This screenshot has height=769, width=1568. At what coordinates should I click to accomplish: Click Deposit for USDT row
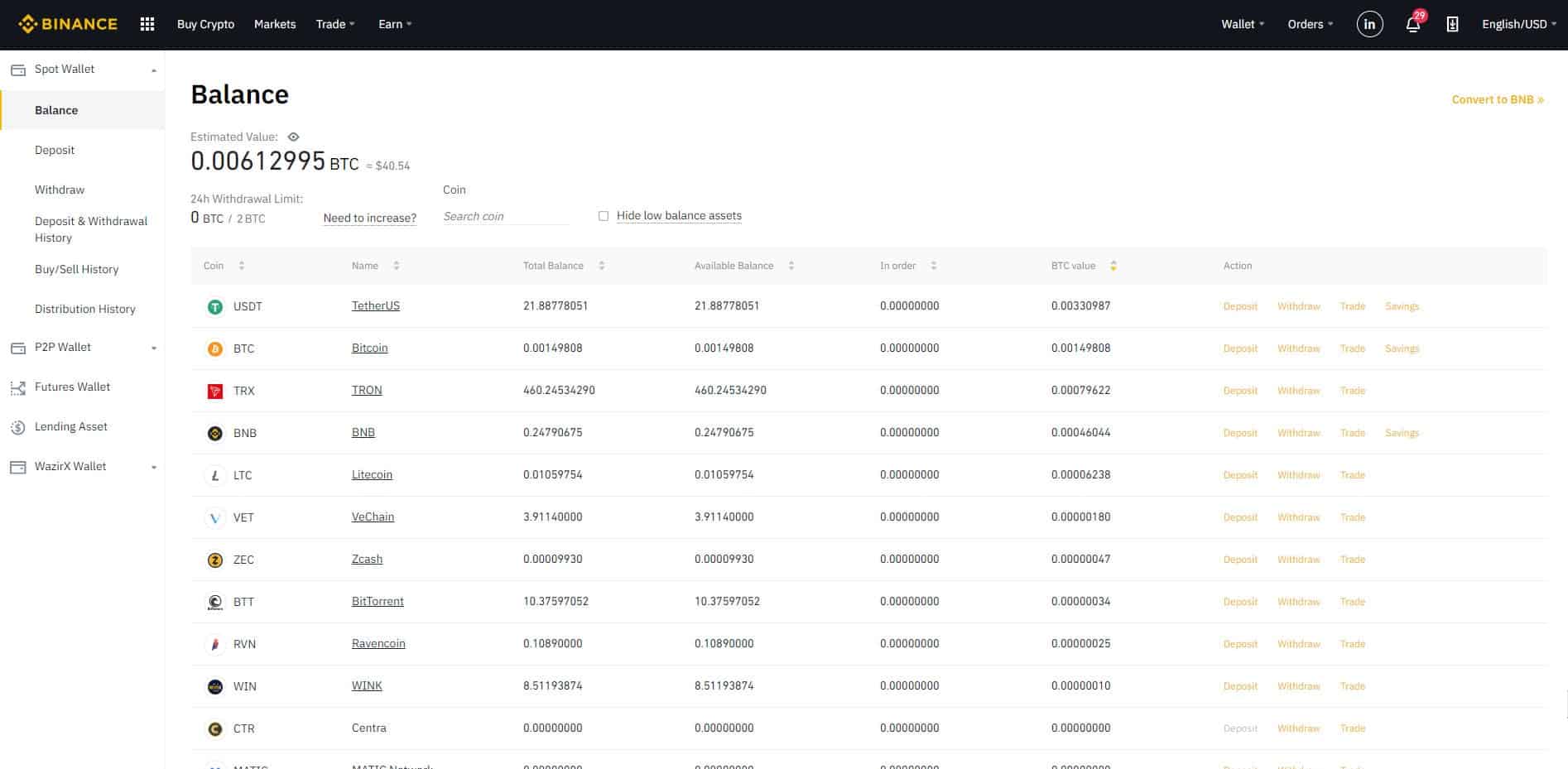tap(1240, 306)
